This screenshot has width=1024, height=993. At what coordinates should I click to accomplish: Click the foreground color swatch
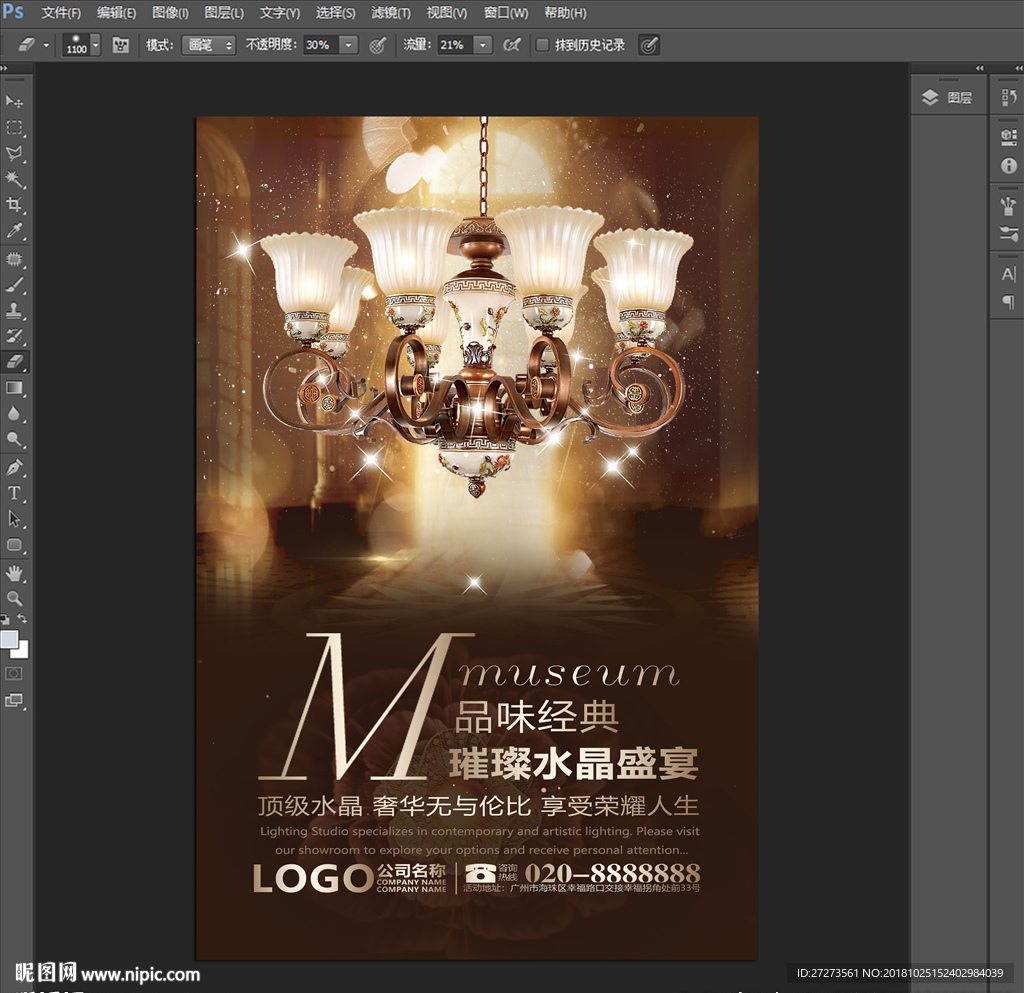coord(9,639)
